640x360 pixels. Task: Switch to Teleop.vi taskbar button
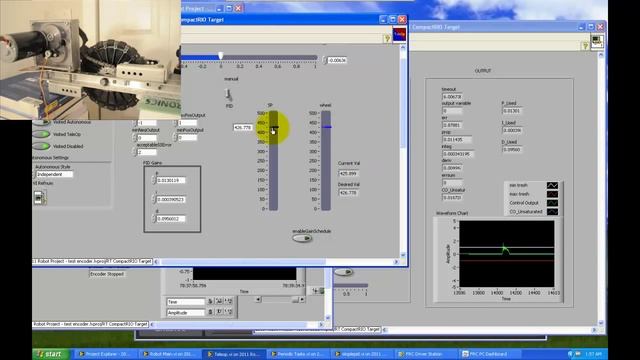coord(233,354)
